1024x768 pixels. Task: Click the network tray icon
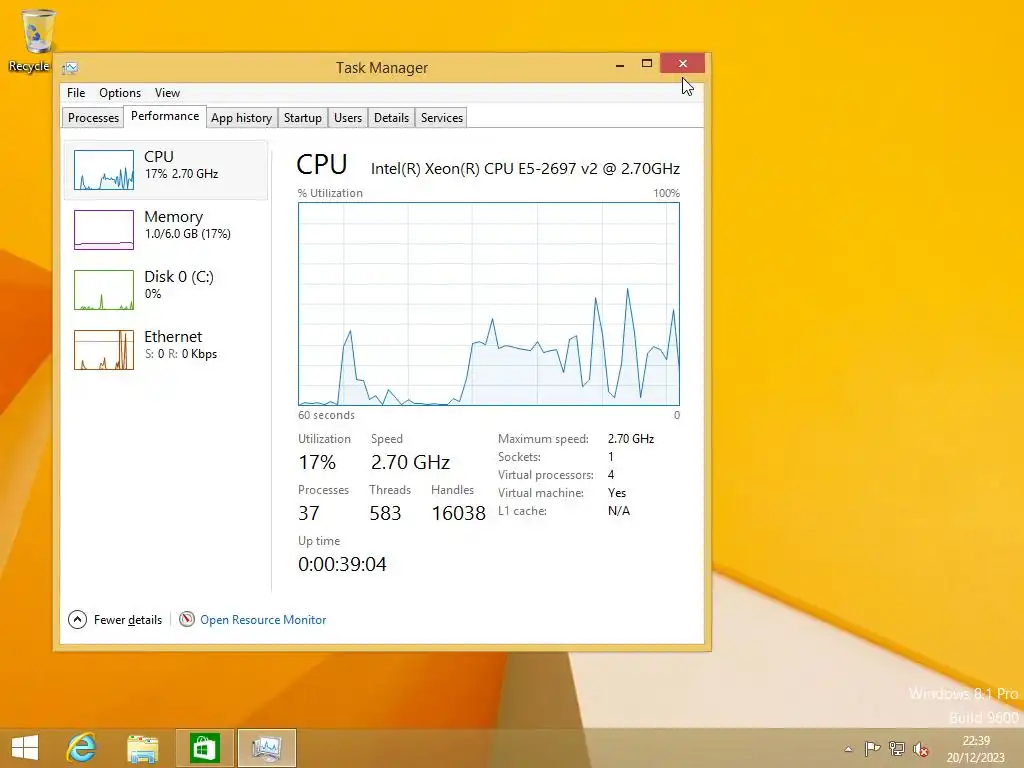[x=897, y=749]
